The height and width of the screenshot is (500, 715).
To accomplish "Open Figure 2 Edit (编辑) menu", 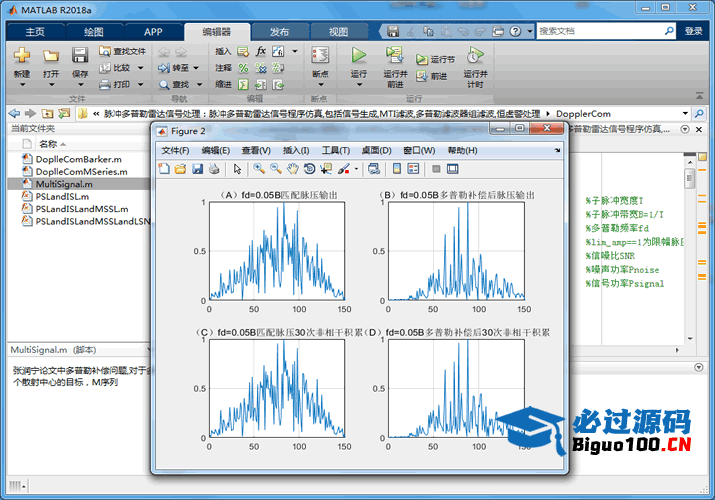I will 216,150.
